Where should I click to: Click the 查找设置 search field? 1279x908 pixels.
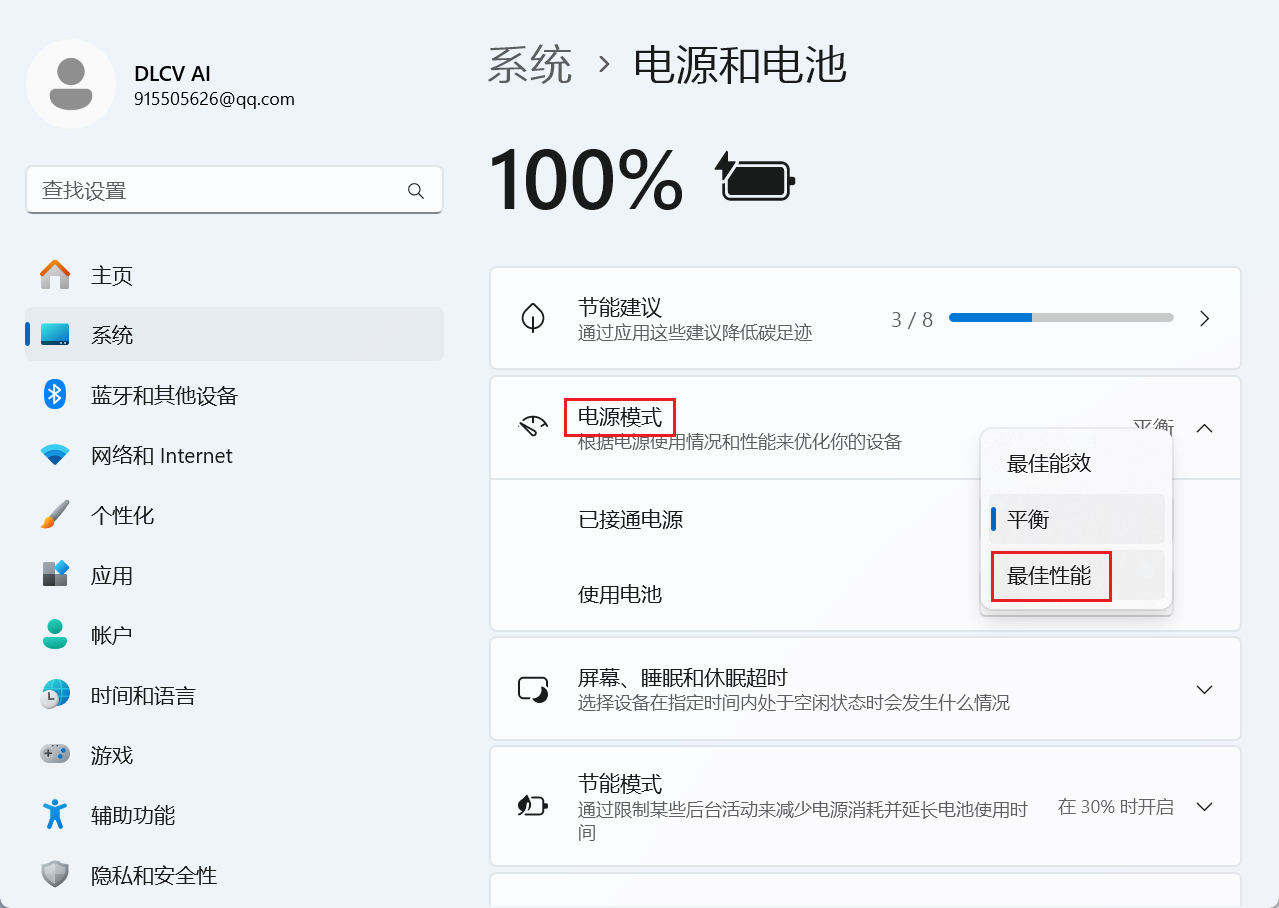point(220,191)
